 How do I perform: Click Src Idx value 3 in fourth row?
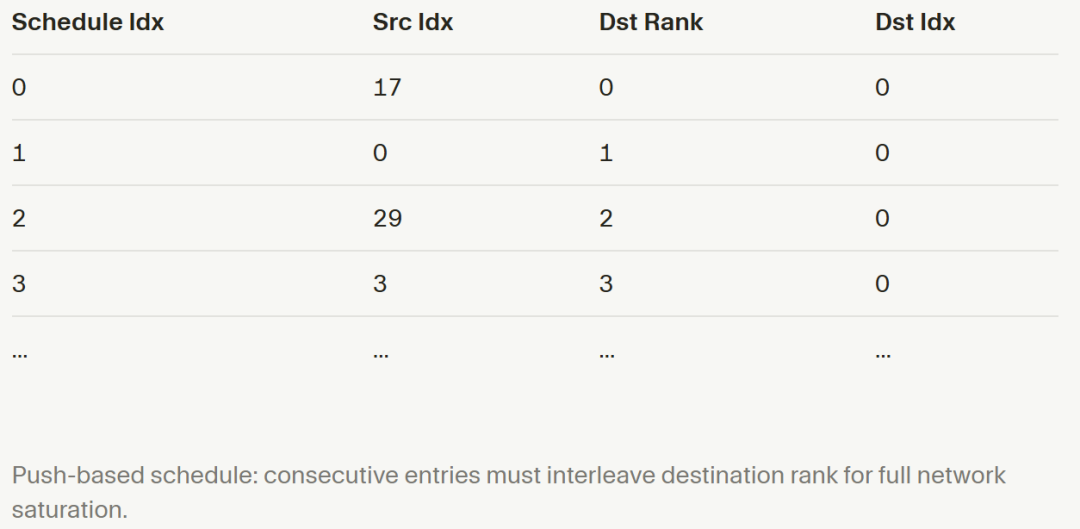pyautogui.click(x=380, y=284)
